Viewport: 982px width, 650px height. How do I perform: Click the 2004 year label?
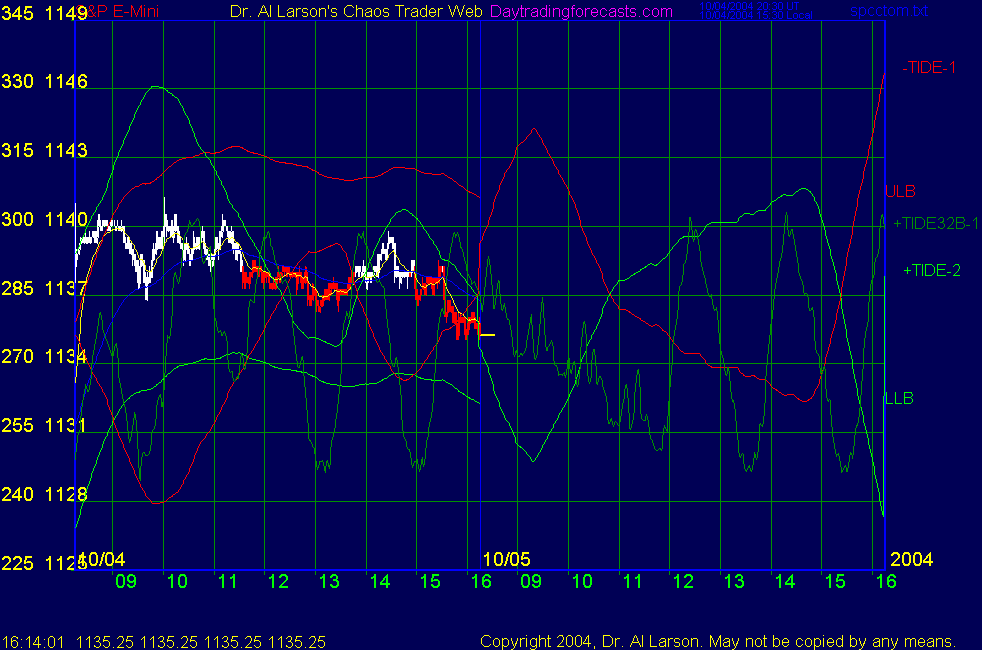pyautogui.click(x=911, y=559)
